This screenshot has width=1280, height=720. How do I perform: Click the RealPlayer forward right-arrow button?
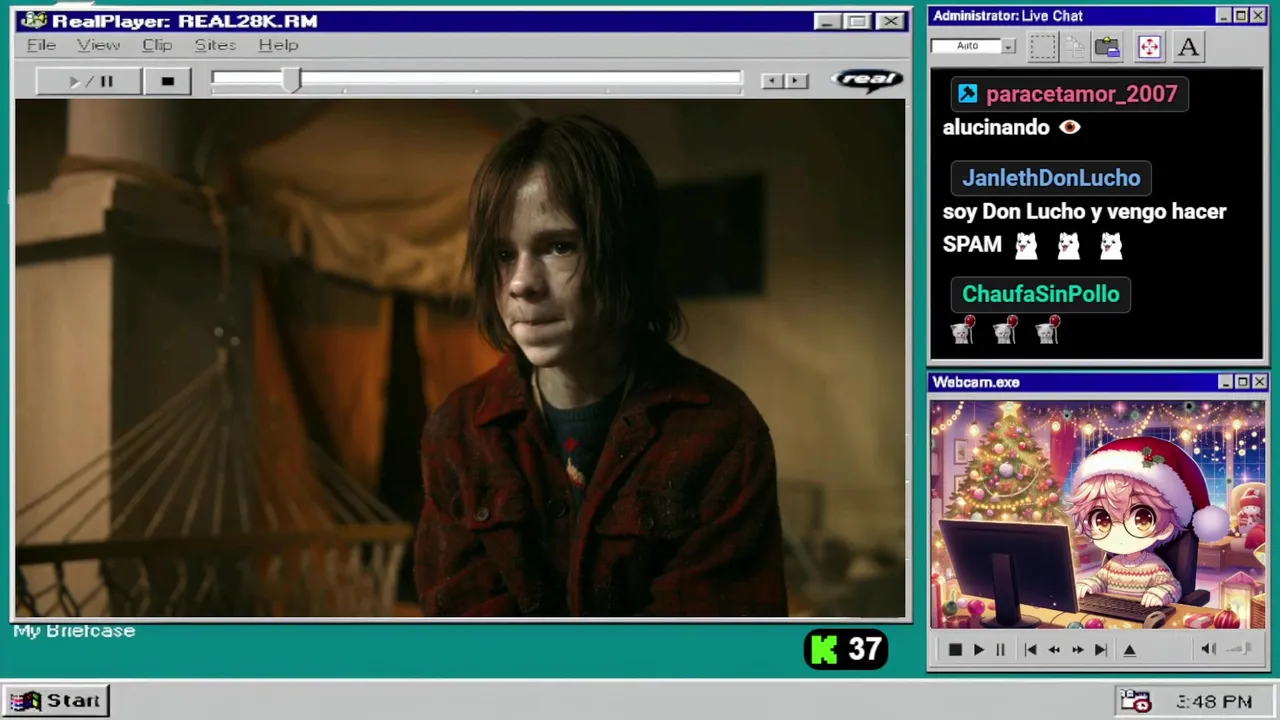796,81
